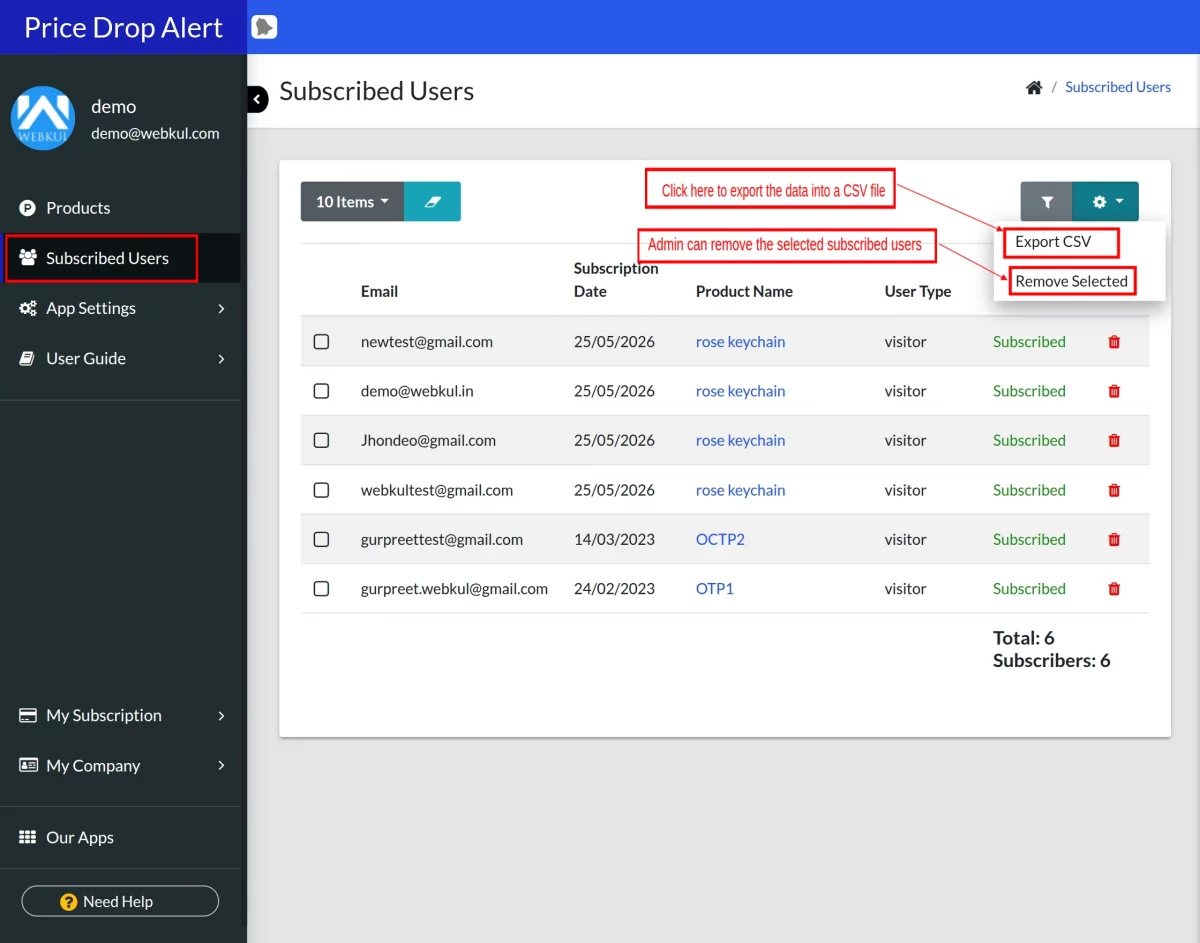The image size is (1200, 943).
Task: Open rose keychain link for newtest@gmail.com
Action: 740,342
